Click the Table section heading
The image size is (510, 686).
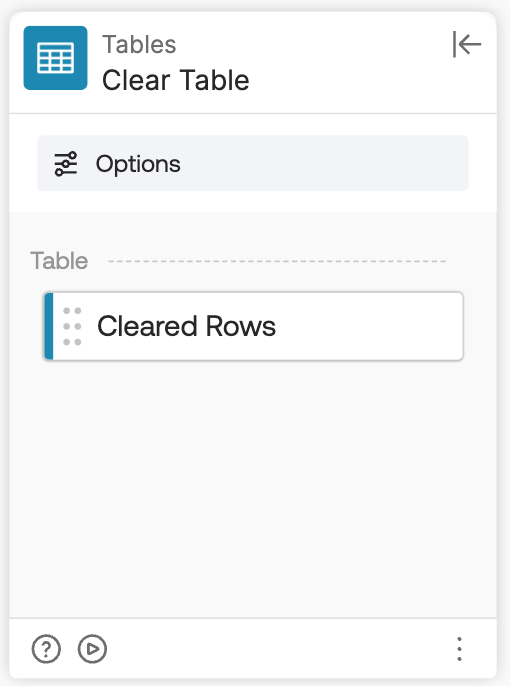59,261
